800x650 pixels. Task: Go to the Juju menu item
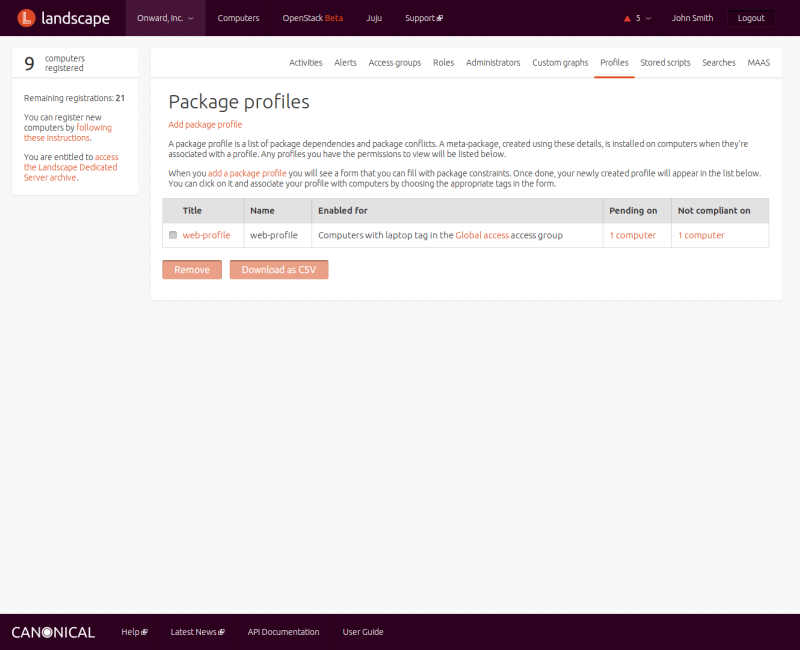point(374,18)
